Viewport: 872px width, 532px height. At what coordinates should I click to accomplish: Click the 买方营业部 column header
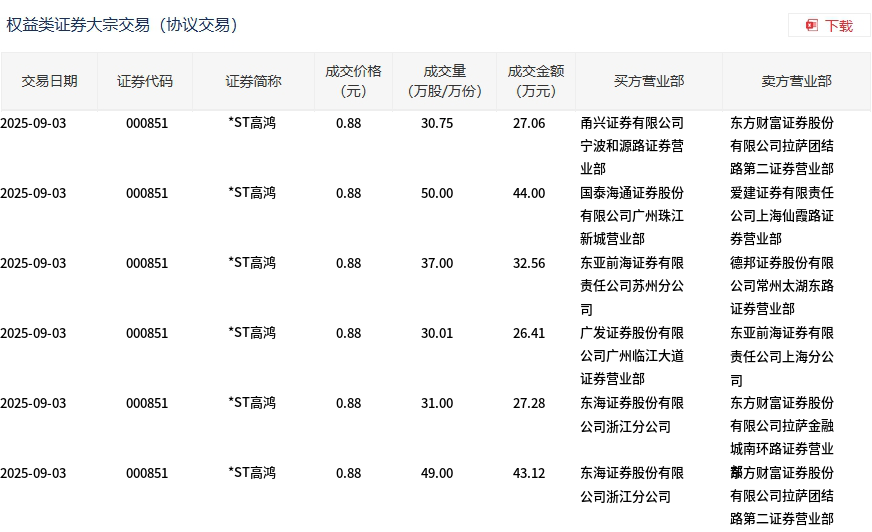click(649, 81)
